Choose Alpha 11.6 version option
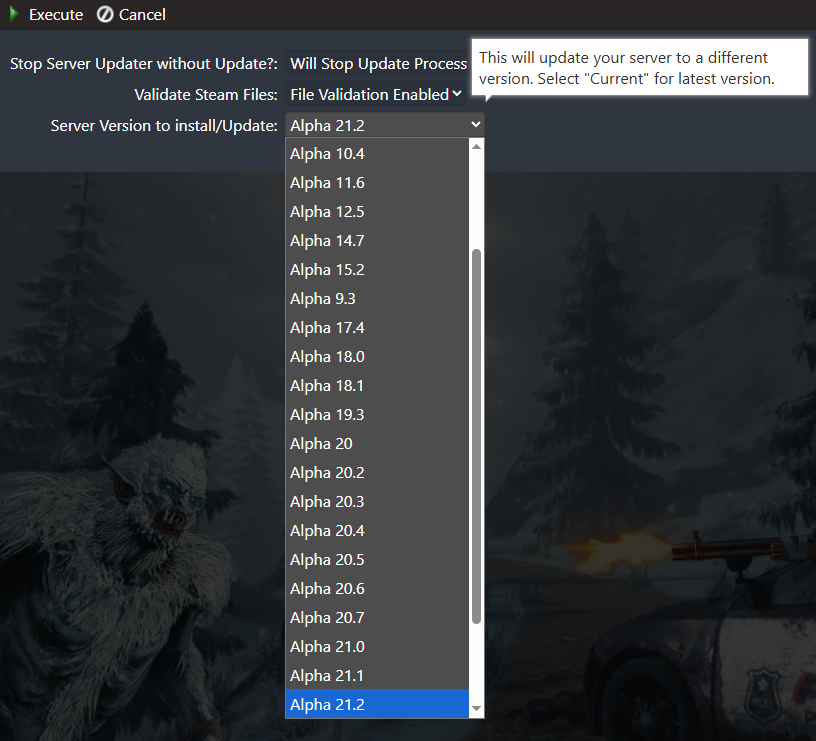The width and height of the screenshot is (816, 741). (x=377, y=183)
